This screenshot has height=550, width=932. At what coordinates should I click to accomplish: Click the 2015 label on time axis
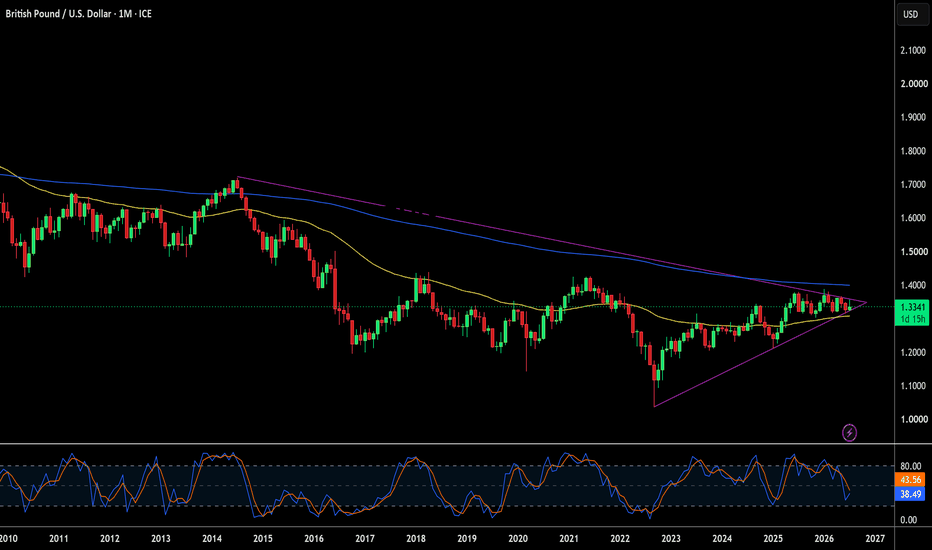tap(263, 539)
